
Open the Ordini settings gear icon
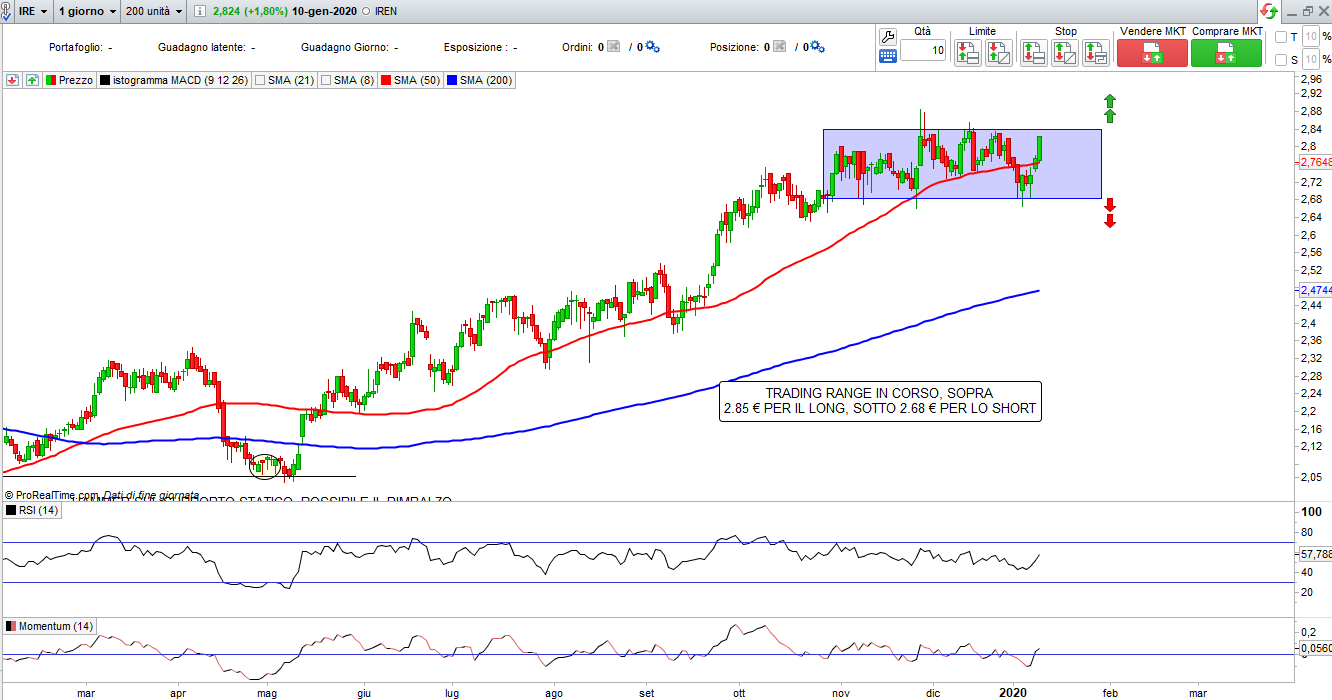(652, 47)
